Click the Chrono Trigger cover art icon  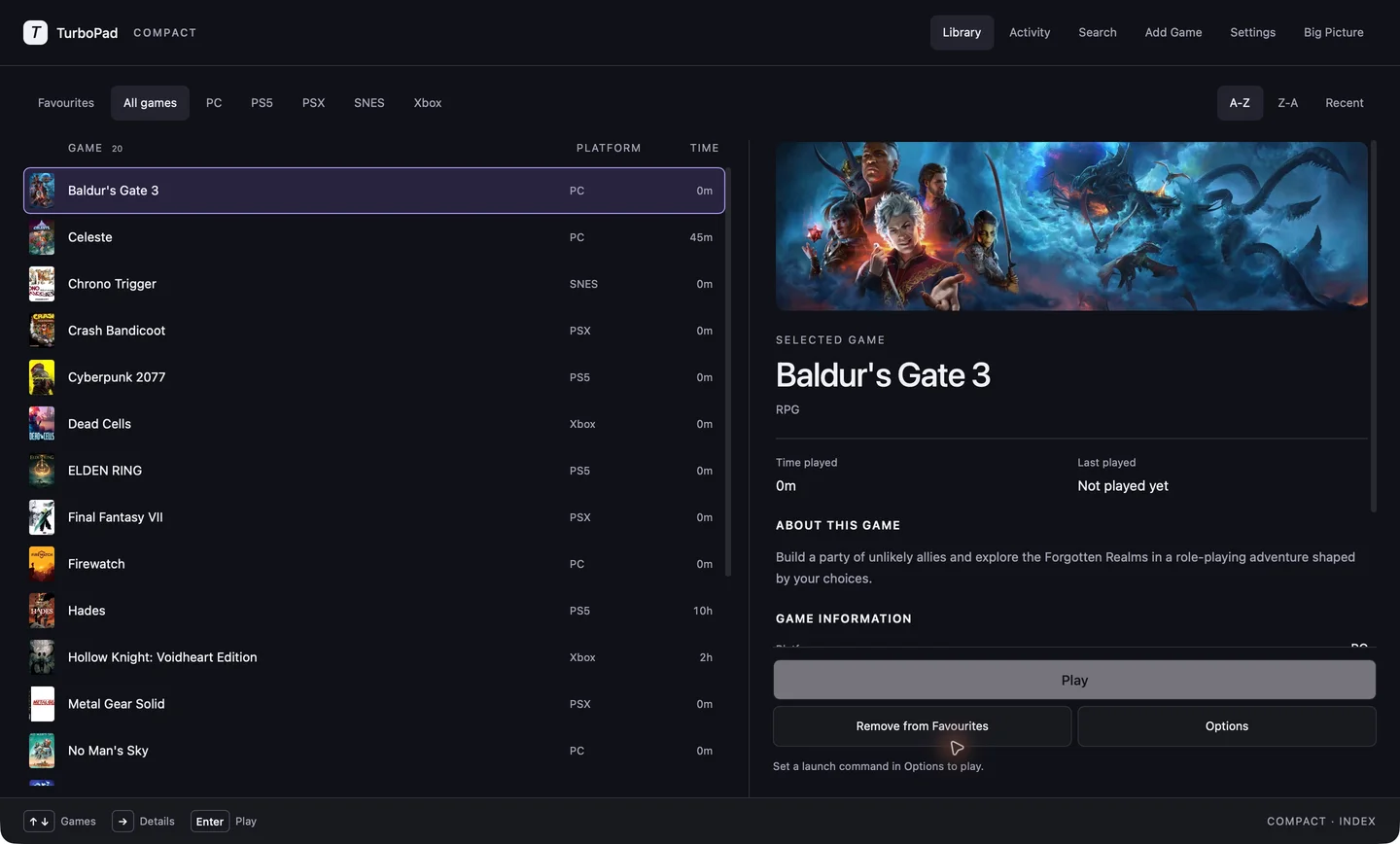[x=42, y=284]
